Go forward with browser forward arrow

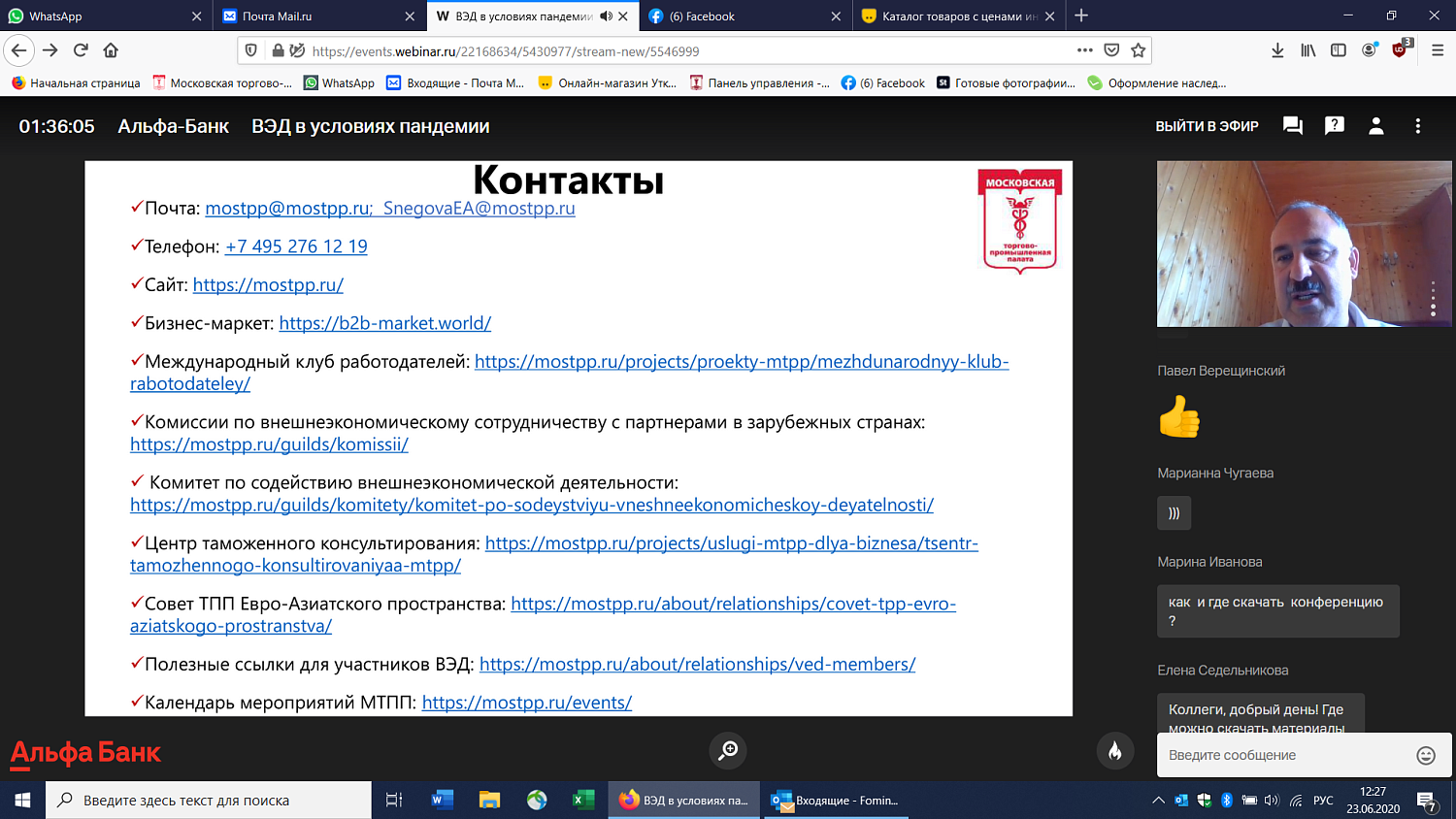click(x=50, y=50)
